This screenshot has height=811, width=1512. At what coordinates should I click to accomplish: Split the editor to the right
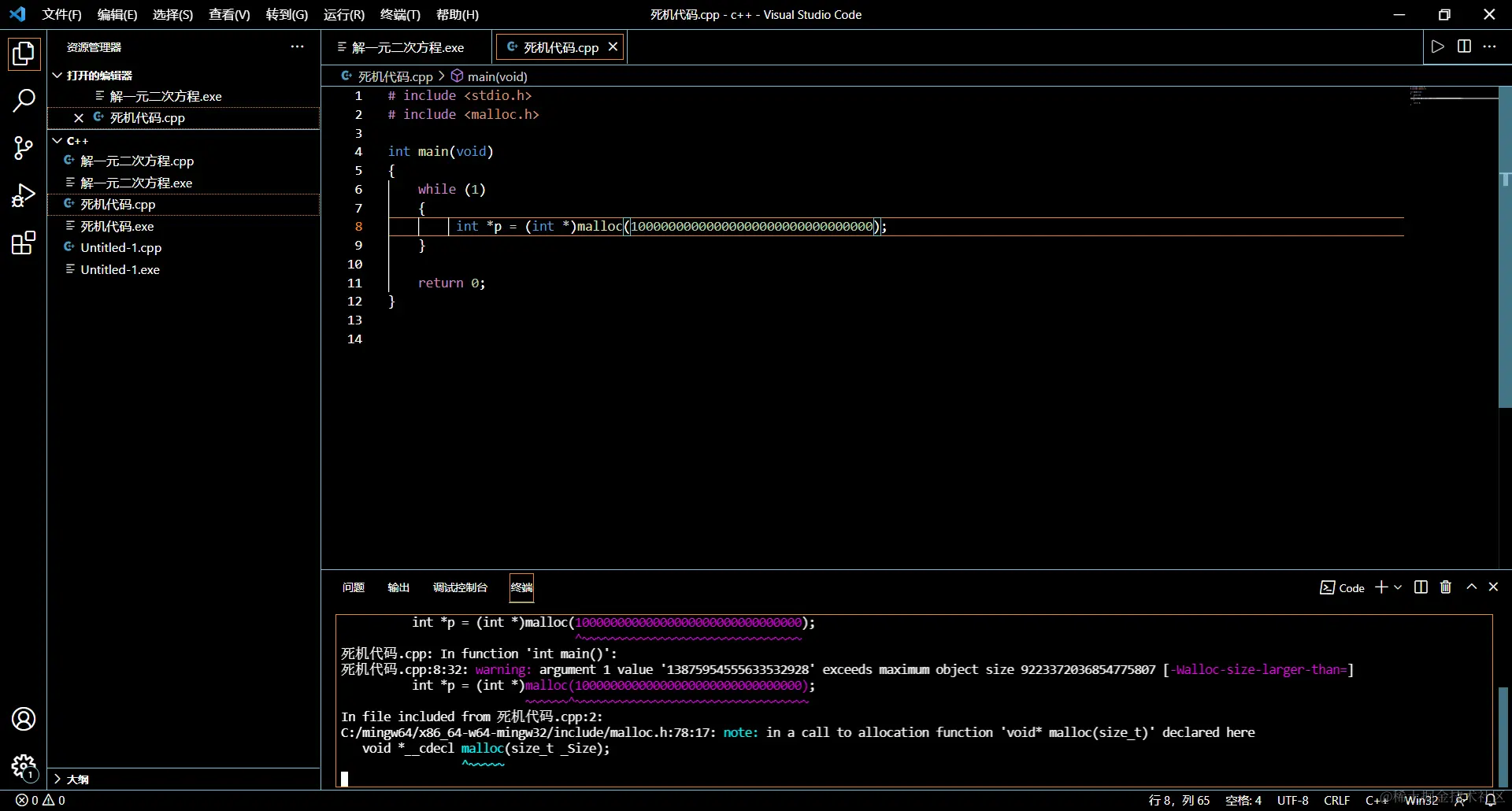click(1464, 46)
